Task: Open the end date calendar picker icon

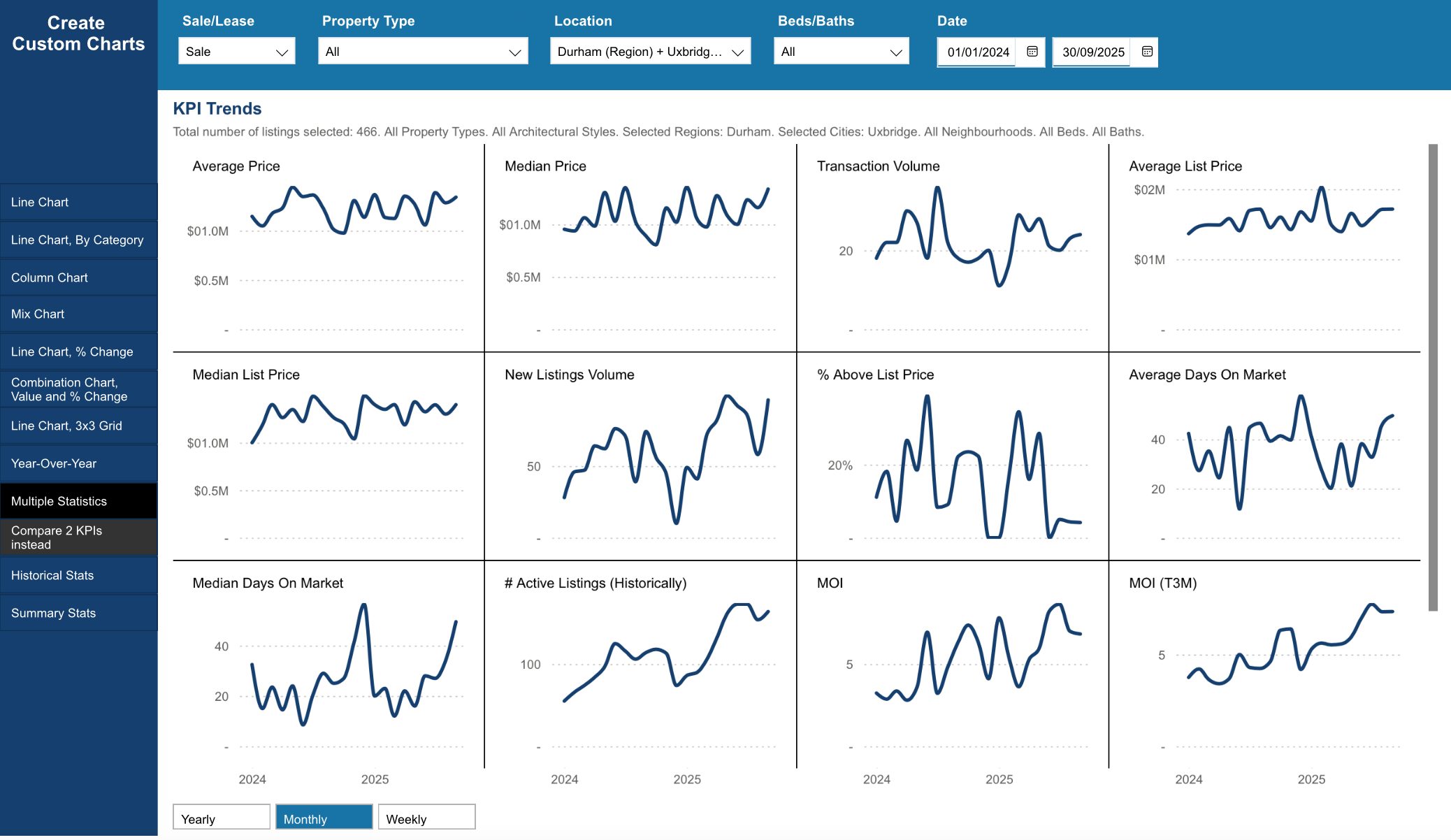Action: [1146, 52]
